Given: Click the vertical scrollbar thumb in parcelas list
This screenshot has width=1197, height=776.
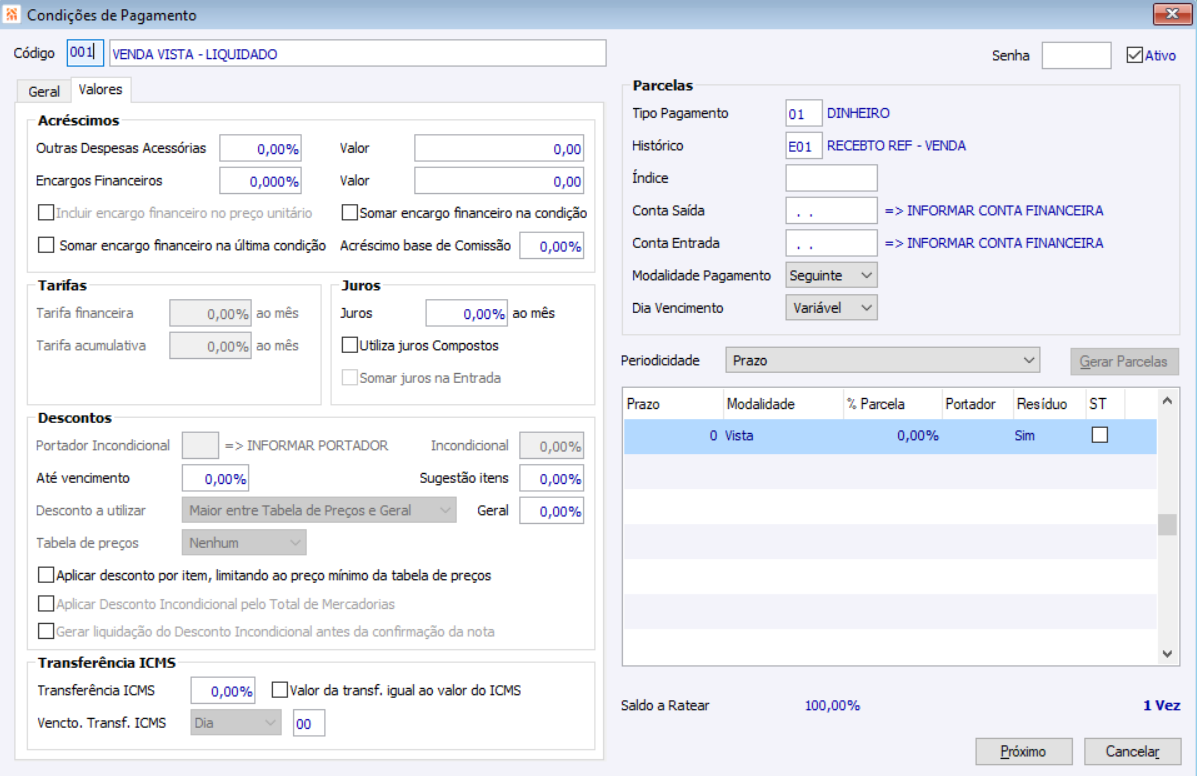Looking at the screenshot, I should (x=1167, y=524).
